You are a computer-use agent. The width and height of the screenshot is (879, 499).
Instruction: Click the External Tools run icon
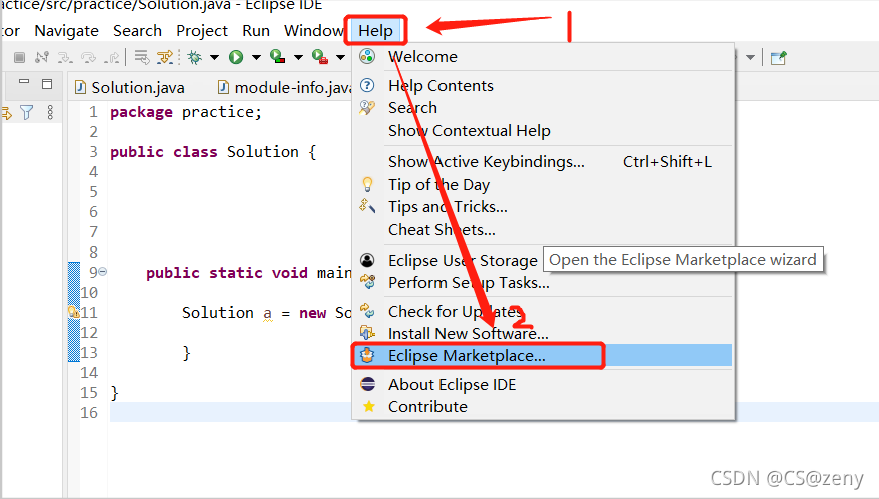(319, 57)
